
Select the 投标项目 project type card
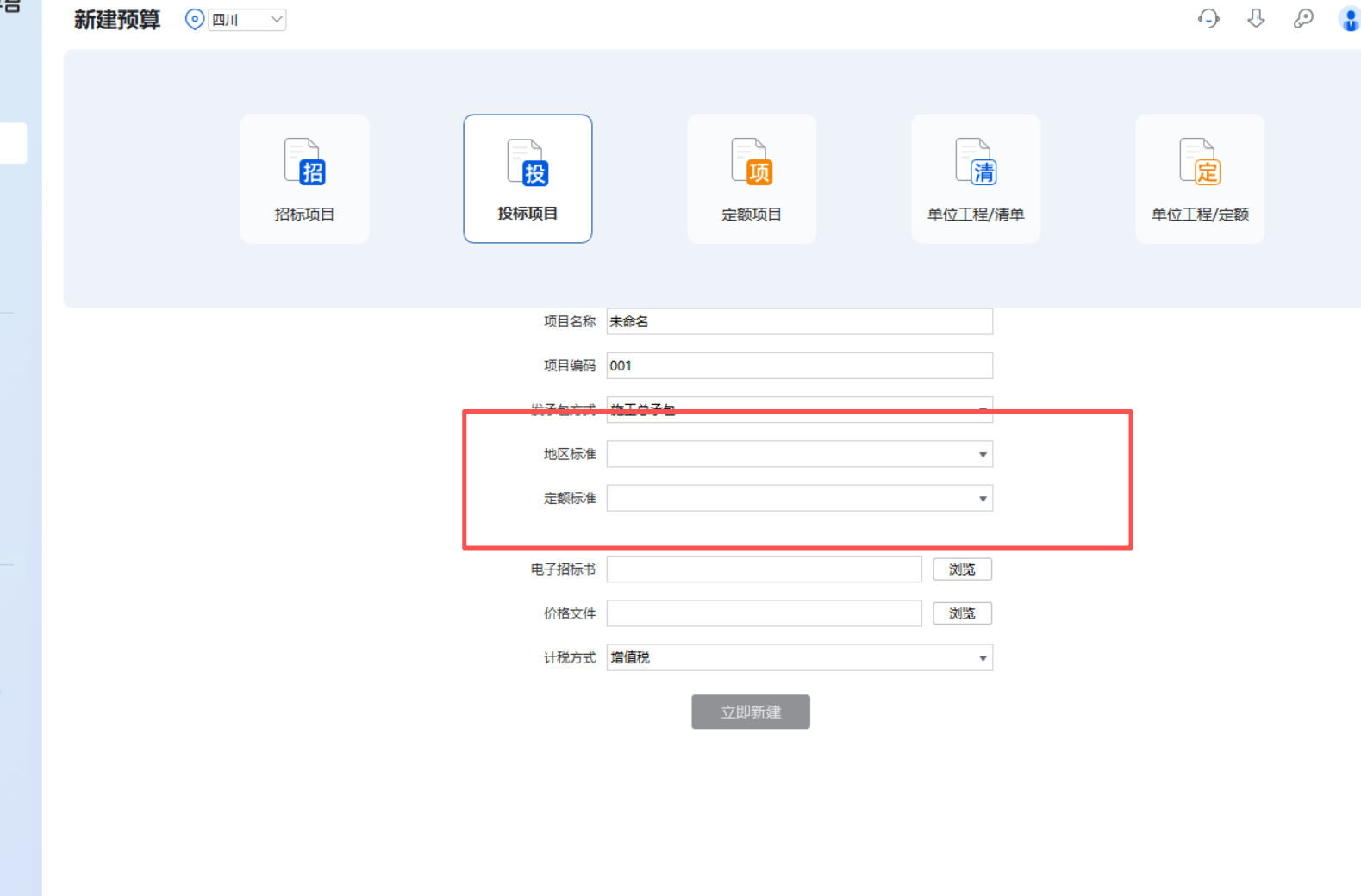tap(528, 178)
